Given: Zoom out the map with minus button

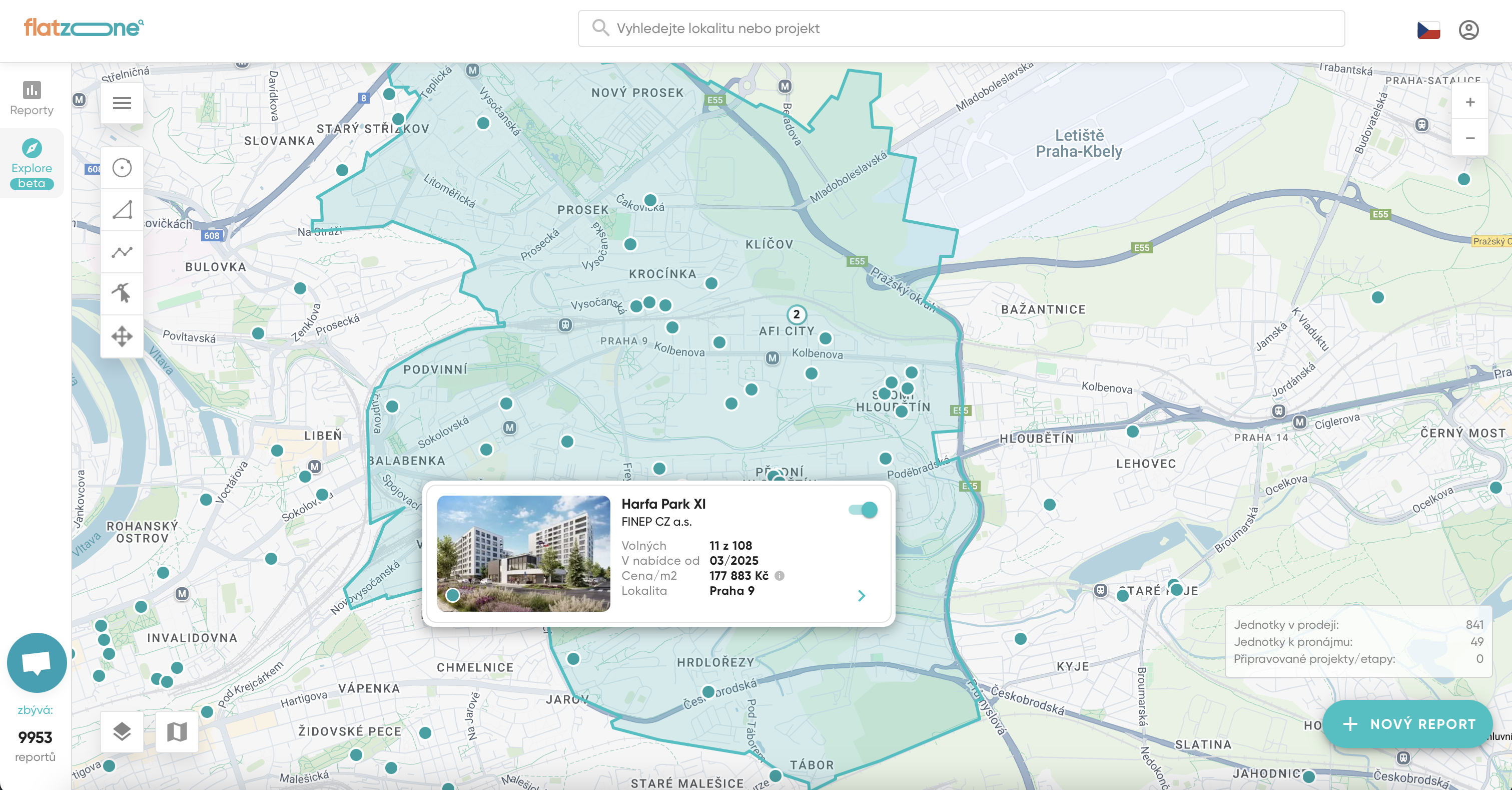Looking at the screenshot, I should pos(1470,138).
